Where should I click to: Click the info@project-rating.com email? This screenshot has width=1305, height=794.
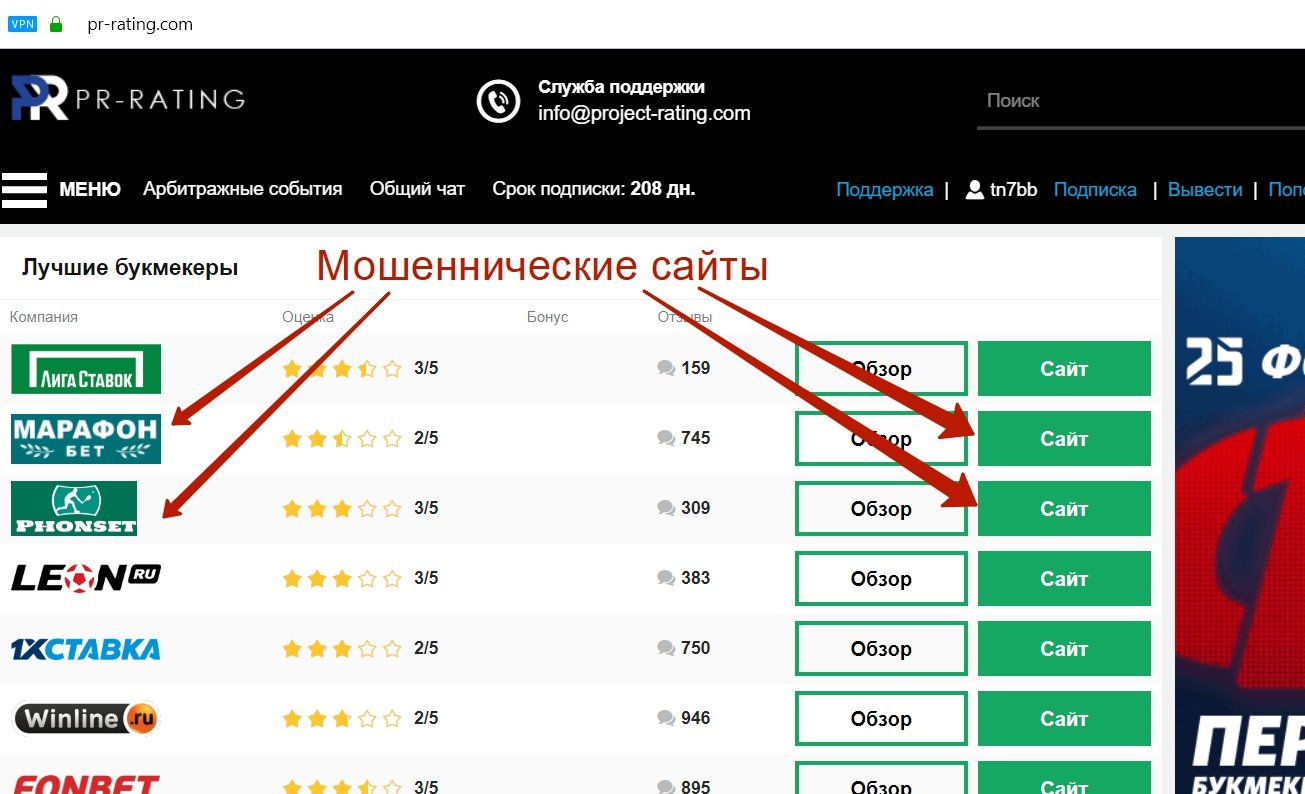click(x=644, y=113)
